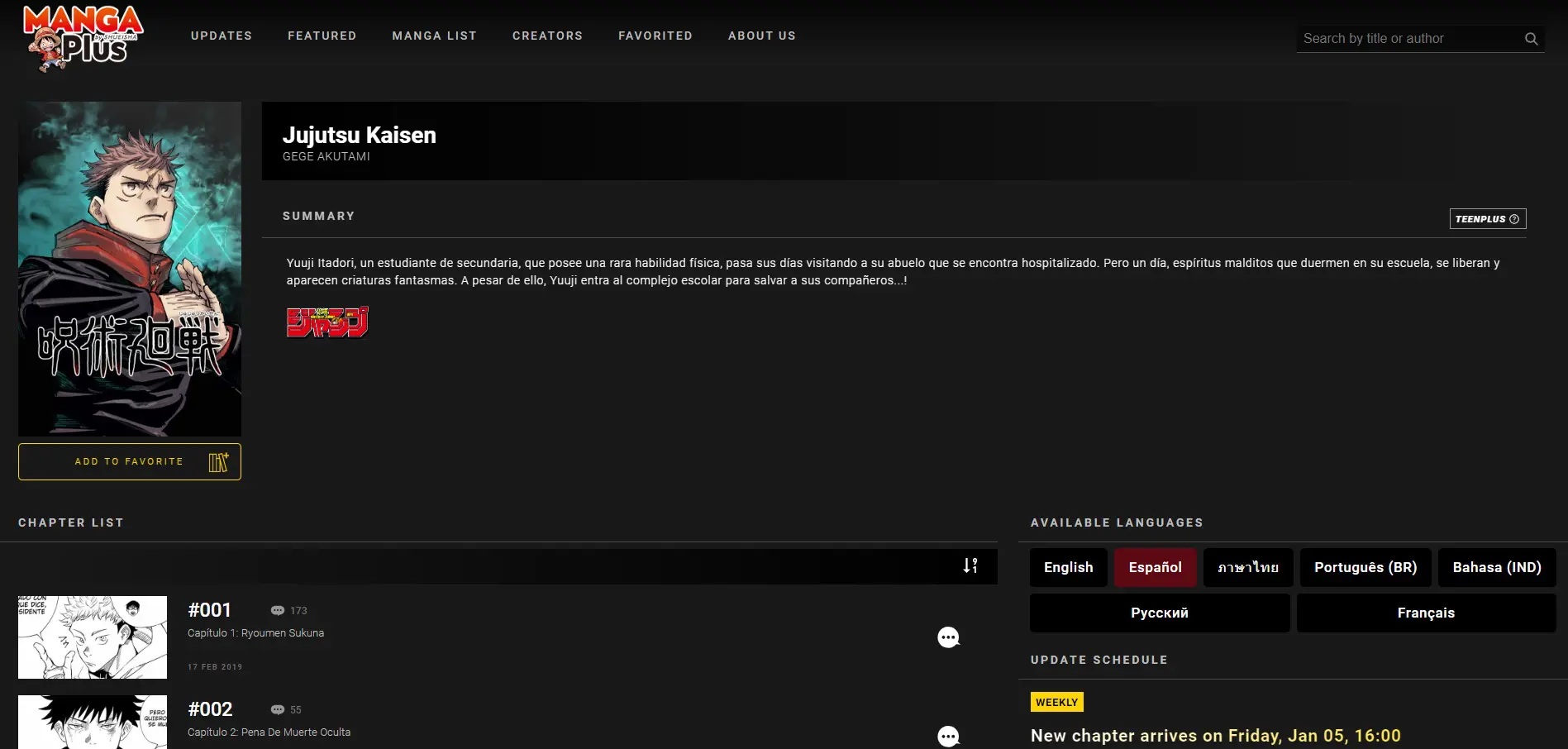Open comments bubble for chapter #002

point(948,737)
